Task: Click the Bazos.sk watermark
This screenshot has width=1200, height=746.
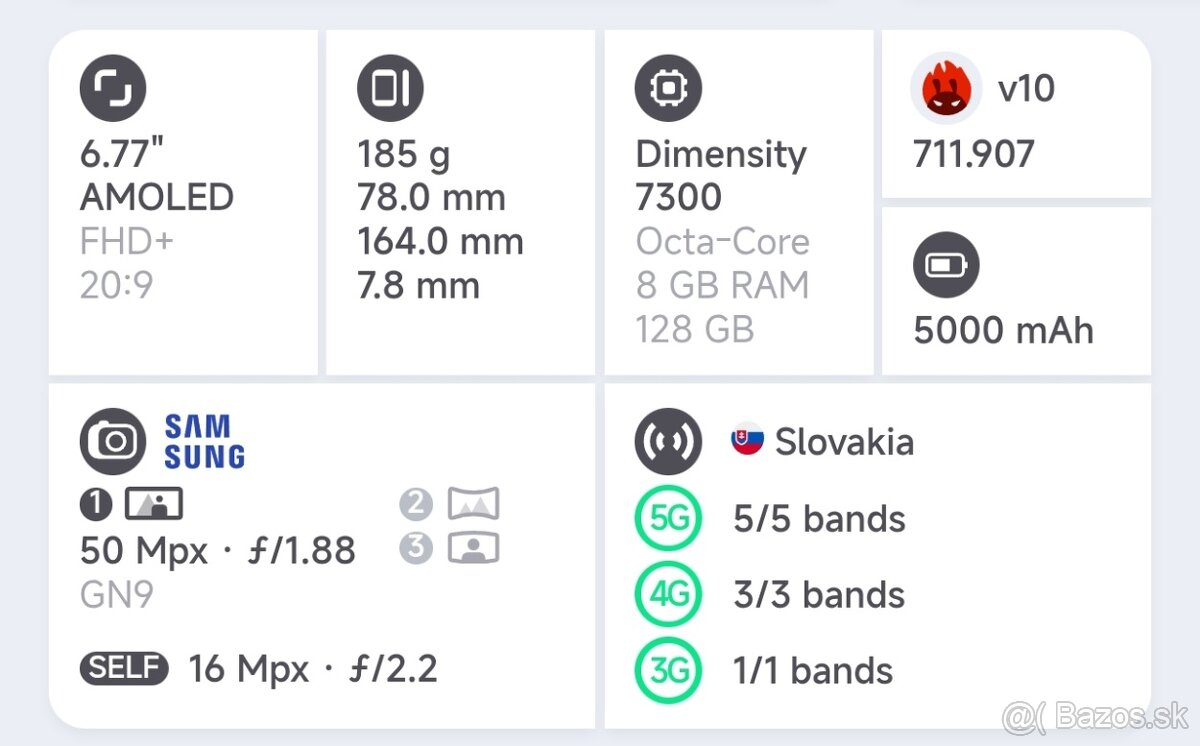Action: (x=1095, y=716)
